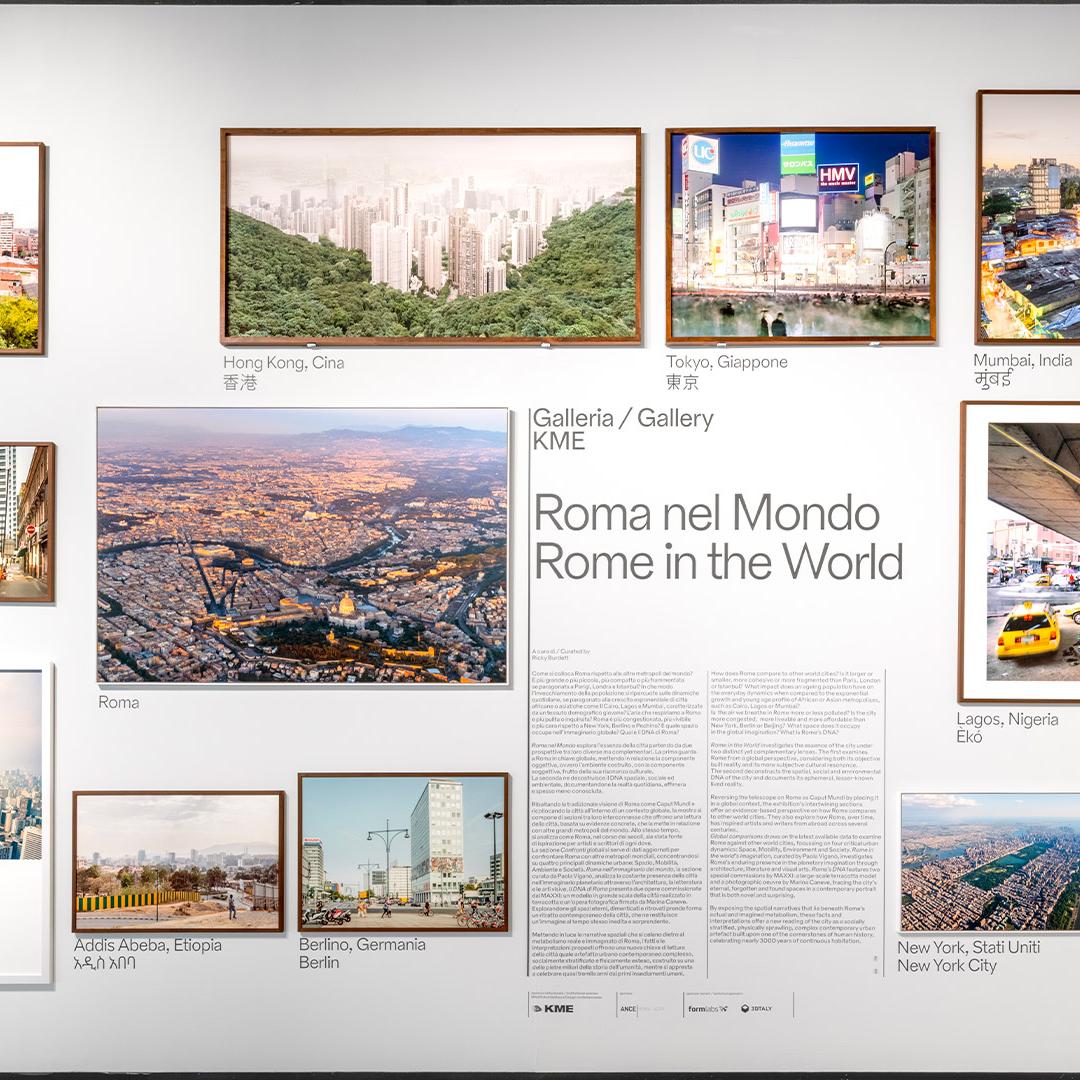Screen dimensions: 1080x1080
Task: Select the Hong Kong skyline photograph
Action: (430, 236)
